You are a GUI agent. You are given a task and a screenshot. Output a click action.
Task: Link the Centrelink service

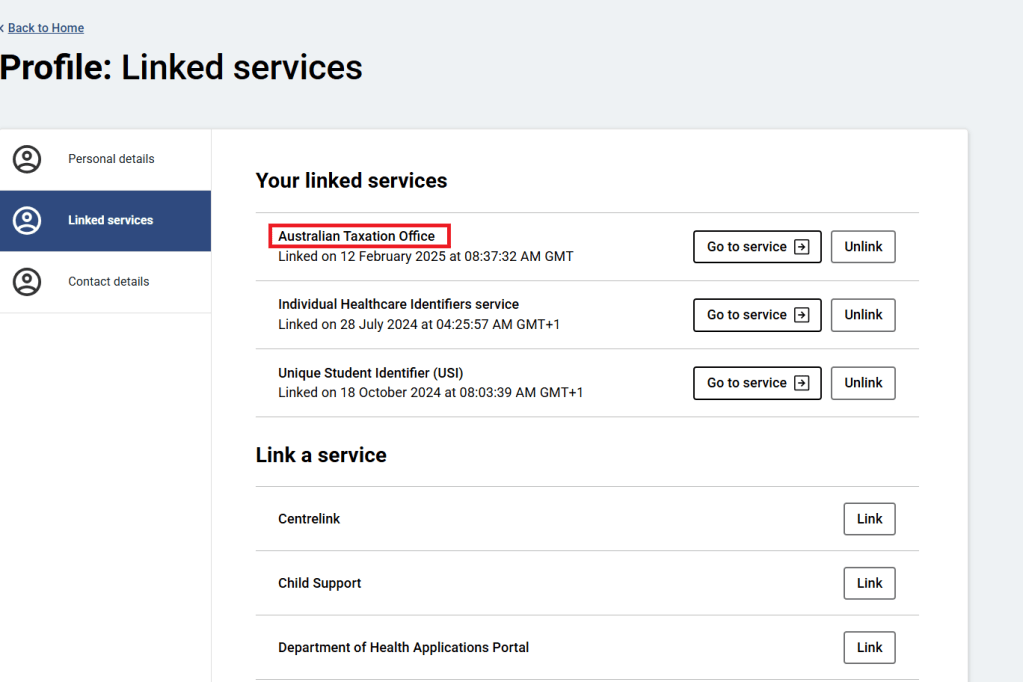(x=869, y=519)
